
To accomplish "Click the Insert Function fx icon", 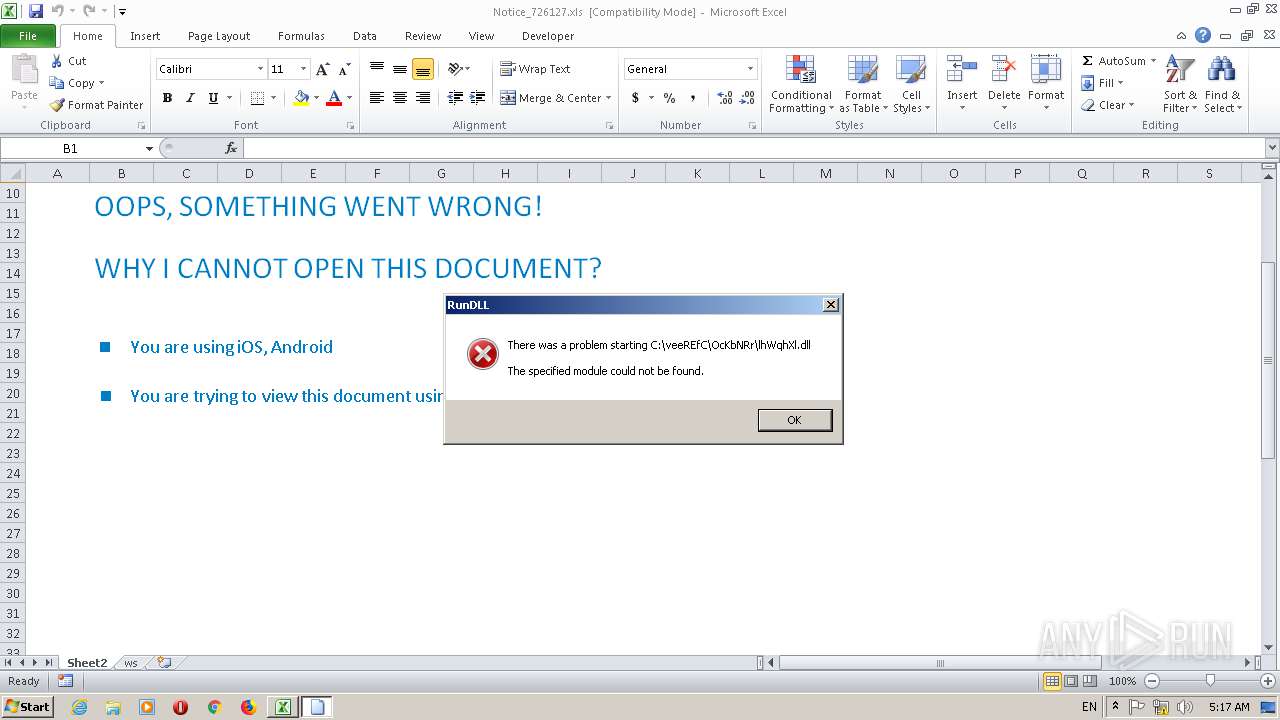I will 231,148.
